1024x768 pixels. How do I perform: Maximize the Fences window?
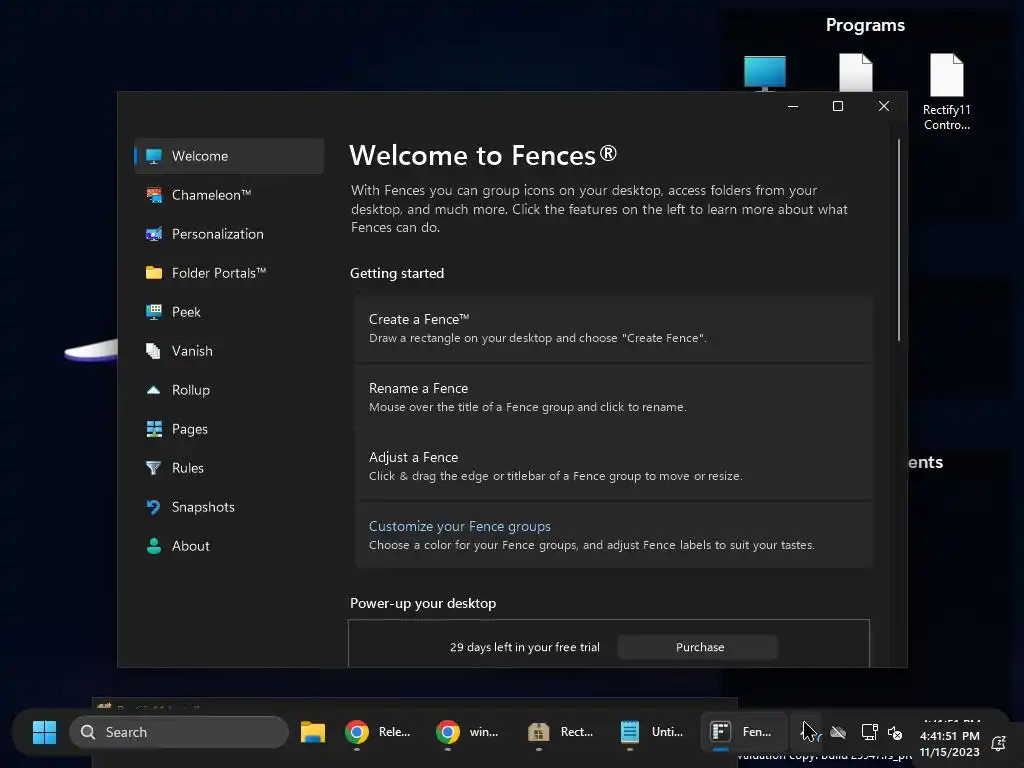point(838,106)
